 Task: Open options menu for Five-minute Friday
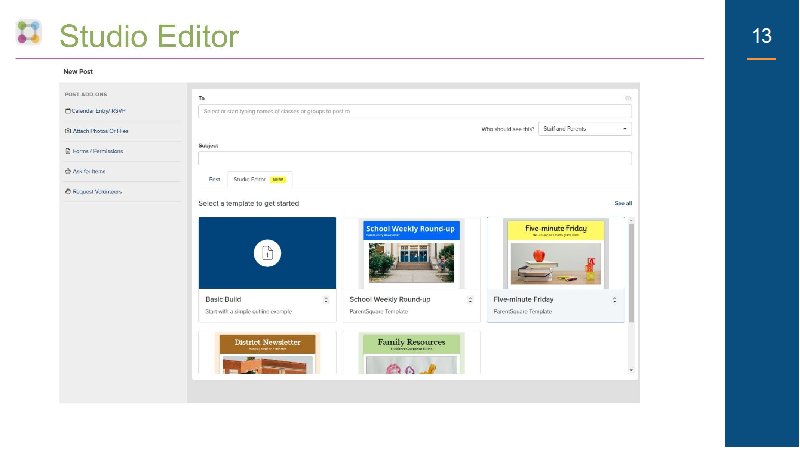pyautogui.click(x=614, y=300)
